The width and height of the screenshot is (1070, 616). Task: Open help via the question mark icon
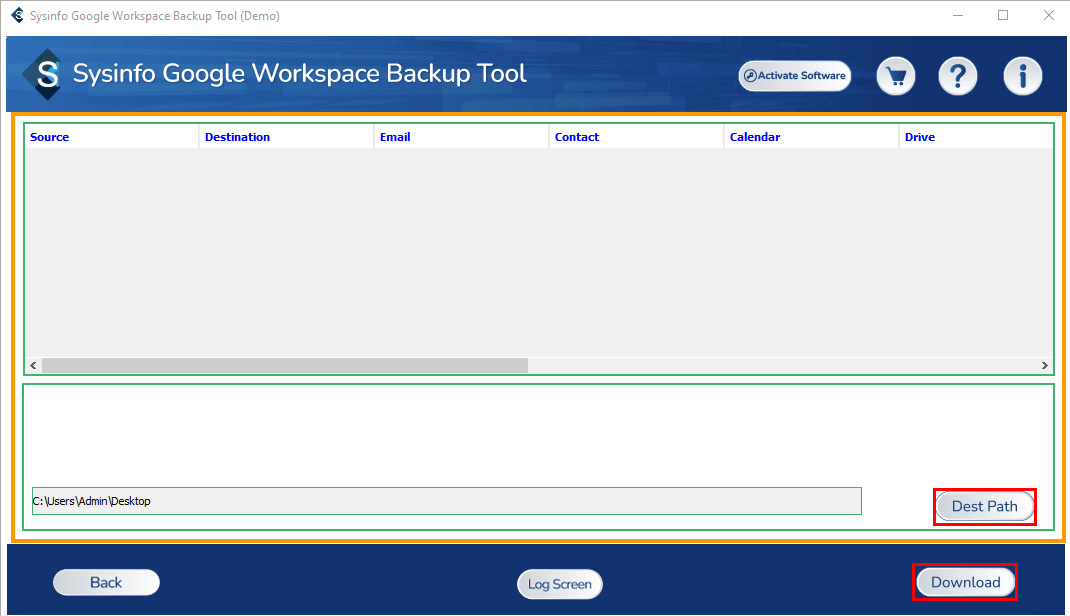[957, 76]
